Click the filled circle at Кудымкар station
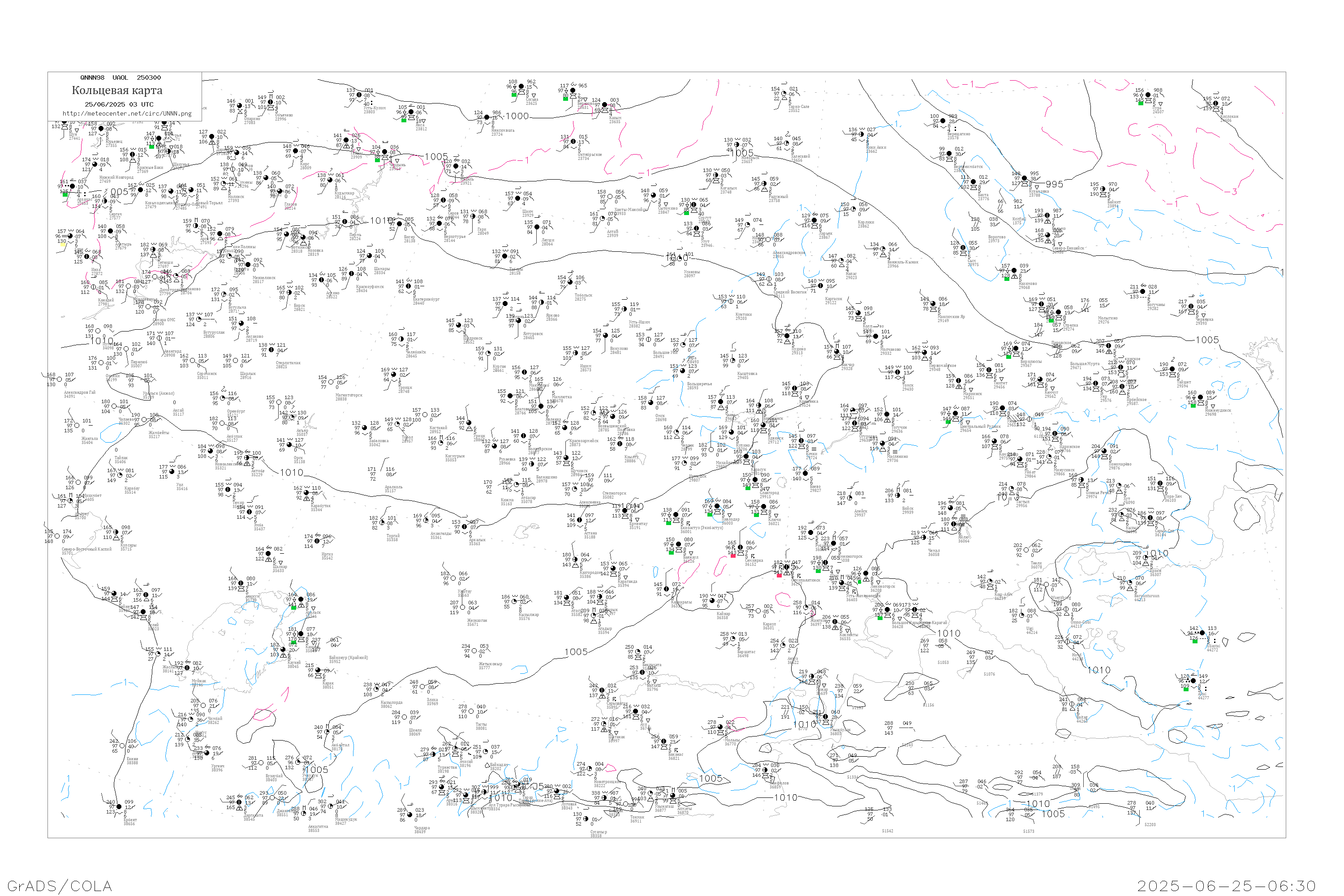Image resolution: width=1344 pixels, height=896 pixels. 329,181
